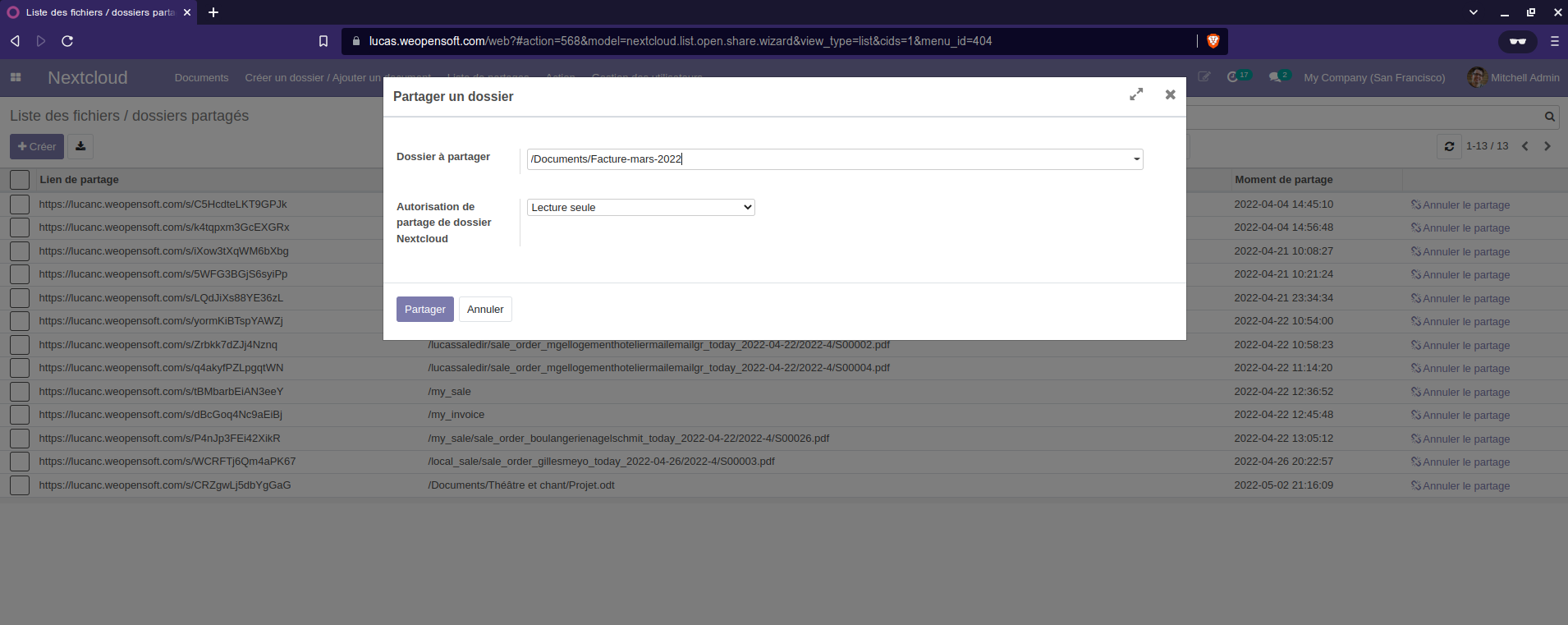Viewport: 1568px width, 625px height.
Task: Click the edit pencil icon in navbar
Action: pyautogui.click(x=1204, y=76)
